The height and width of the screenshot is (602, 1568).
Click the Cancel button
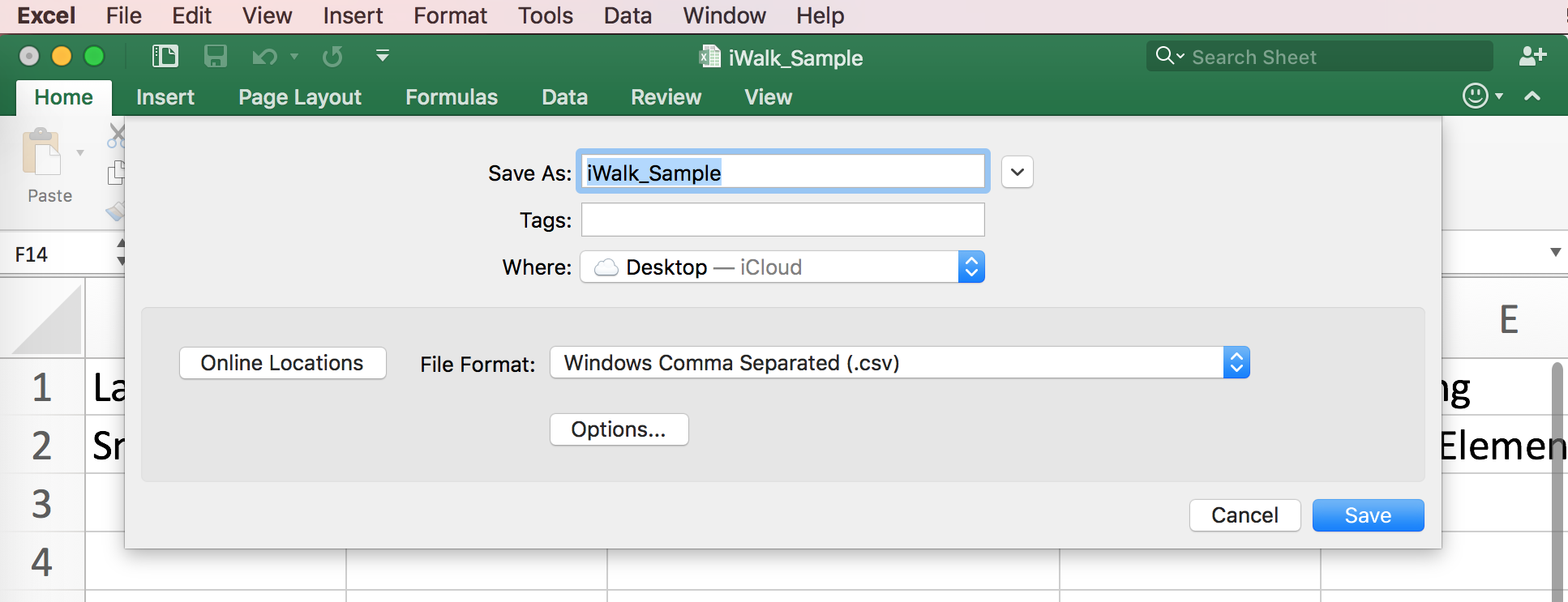pyautogui.click(x=1245, y=515)
